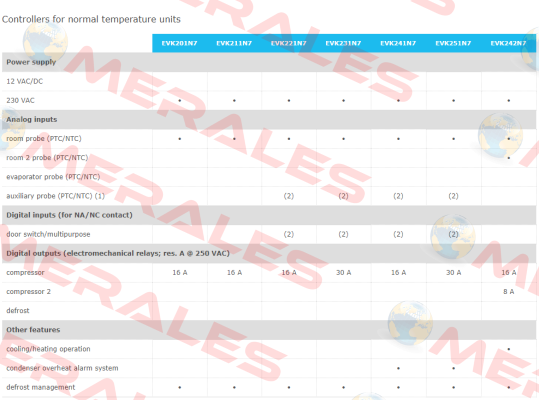The width and height of the screenshot is (539, 400).
Task: Select the EVK231N7 column header
Action: [343, 43]
